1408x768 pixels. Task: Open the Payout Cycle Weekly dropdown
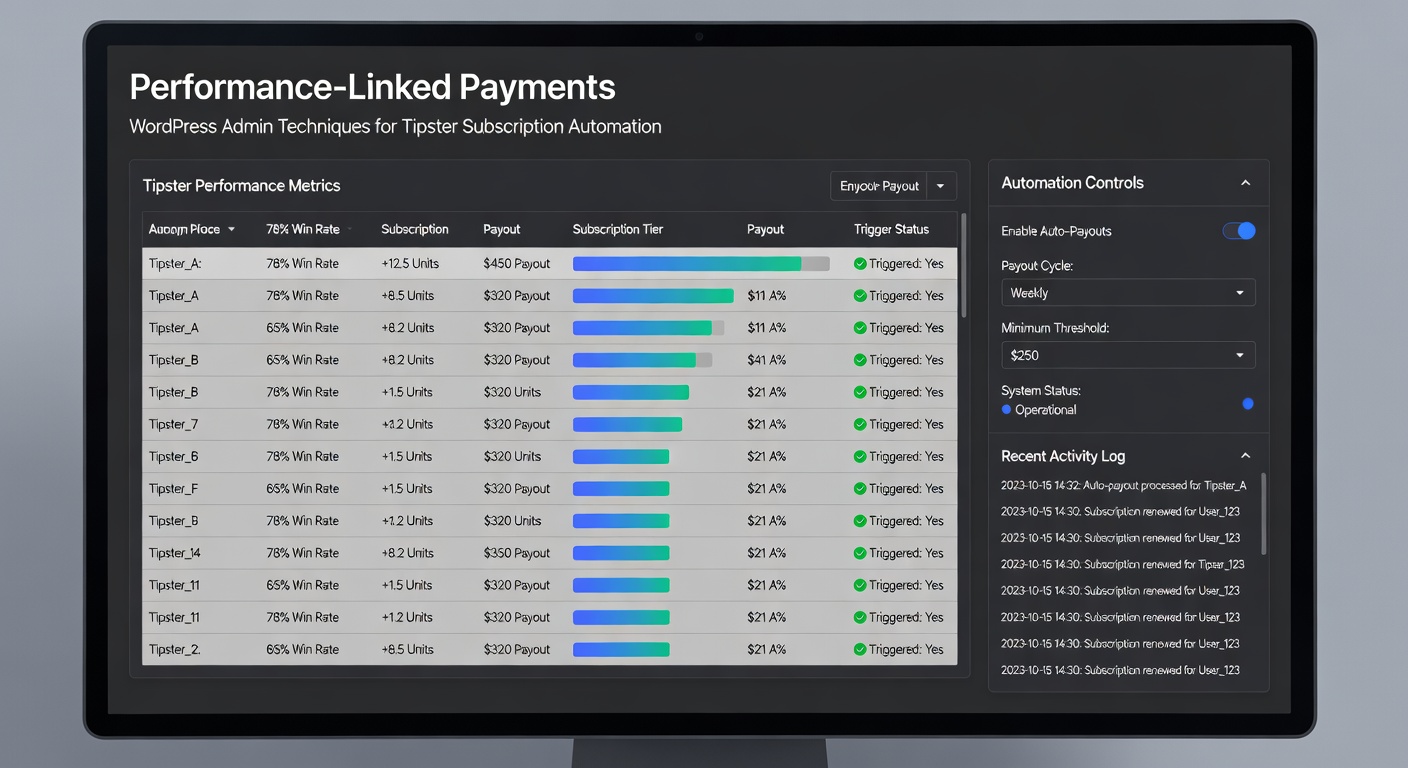[1128, 292]
